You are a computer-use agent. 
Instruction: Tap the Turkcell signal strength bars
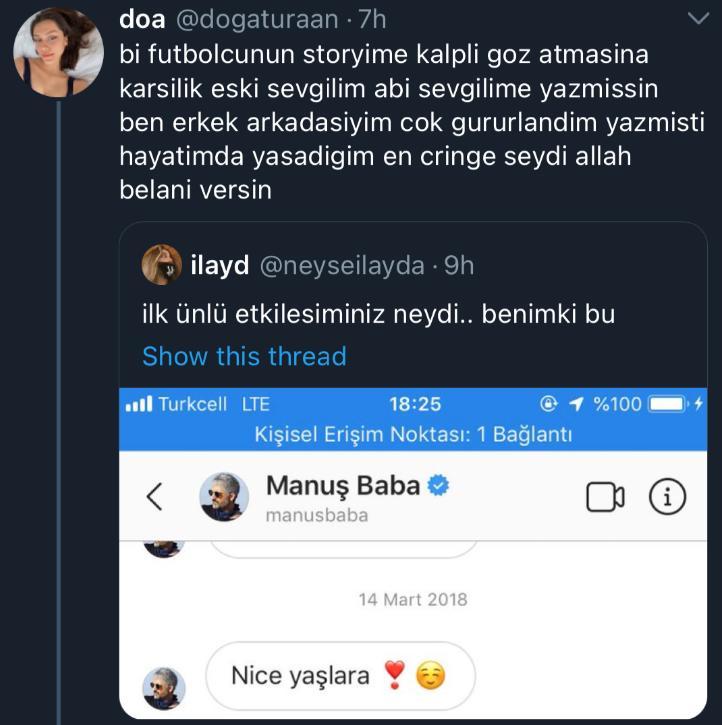click(138, 405)
